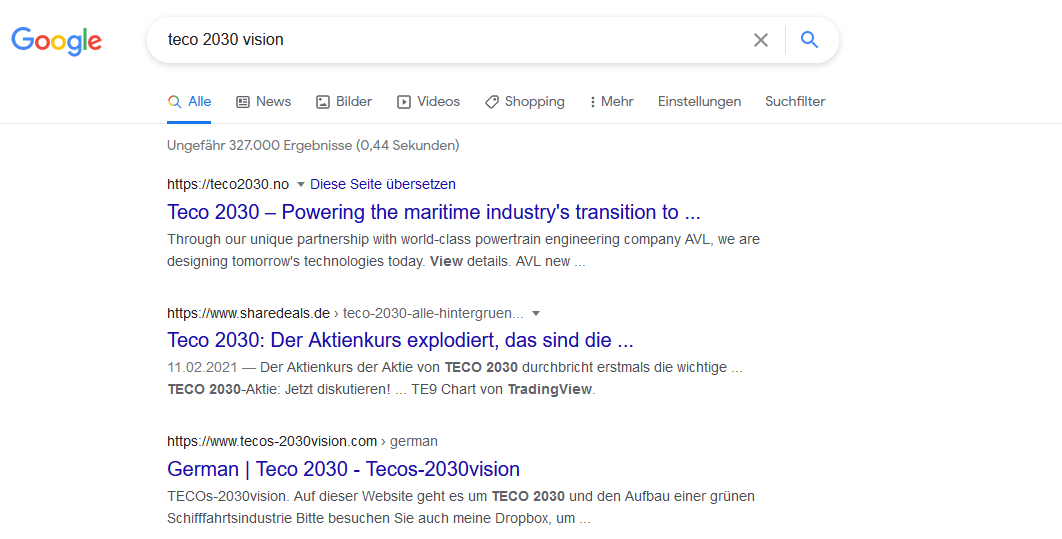
Task: Click the https://teco2030.no URL text
Action: click(228, 184)
